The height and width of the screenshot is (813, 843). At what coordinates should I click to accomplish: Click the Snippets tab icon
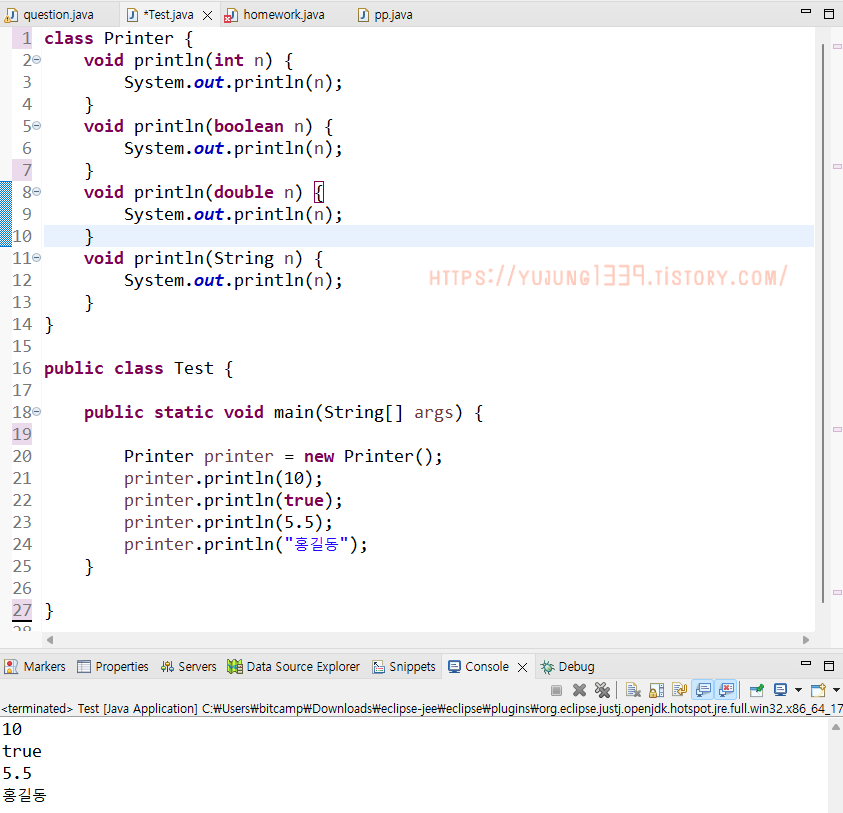point(378,667)
